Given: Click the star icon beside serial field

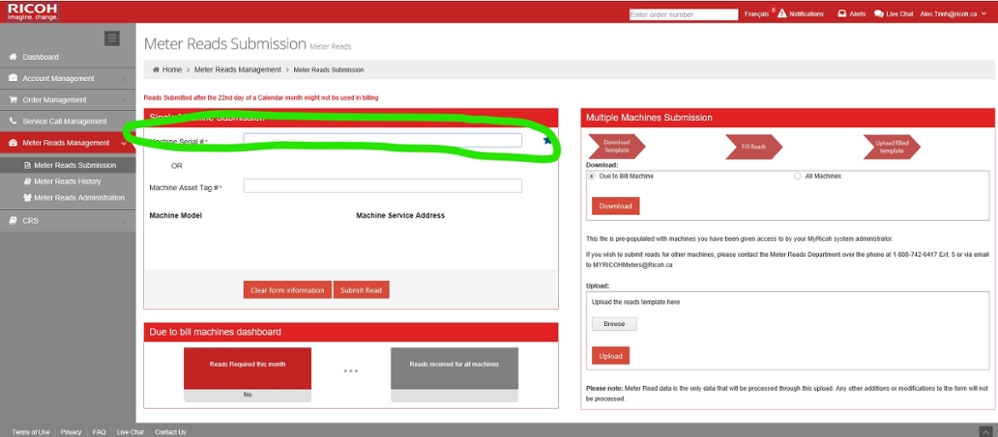Looking at the screenshot, I should 547,141.
